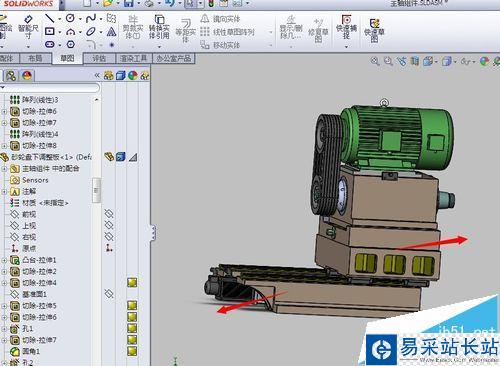Select the Polygon sketch tool
The width and height of the screenshot is (500, 366).
(70, 44)
